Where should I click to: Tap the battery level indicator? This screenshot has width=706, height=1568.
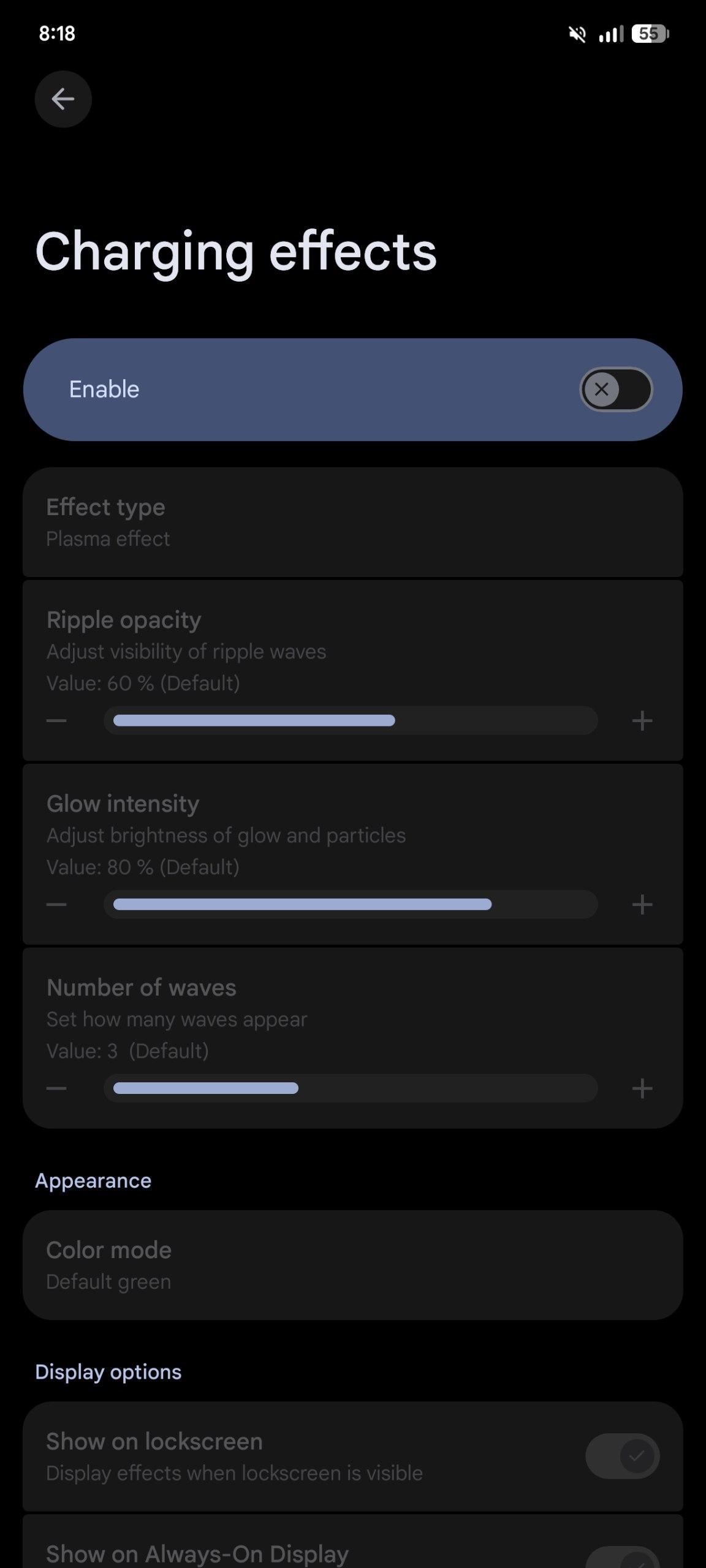(x=650, y=34)
